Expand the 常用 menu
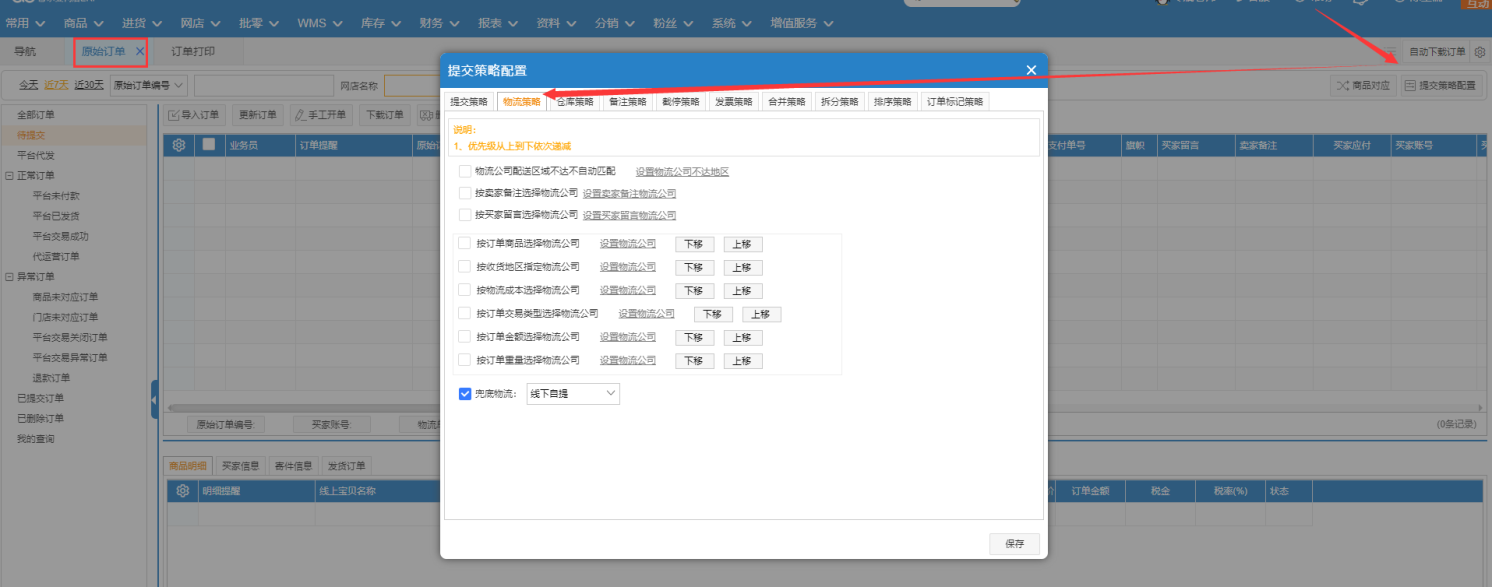This screenshot has height=587, width=1492. click(x=26, y=22)
